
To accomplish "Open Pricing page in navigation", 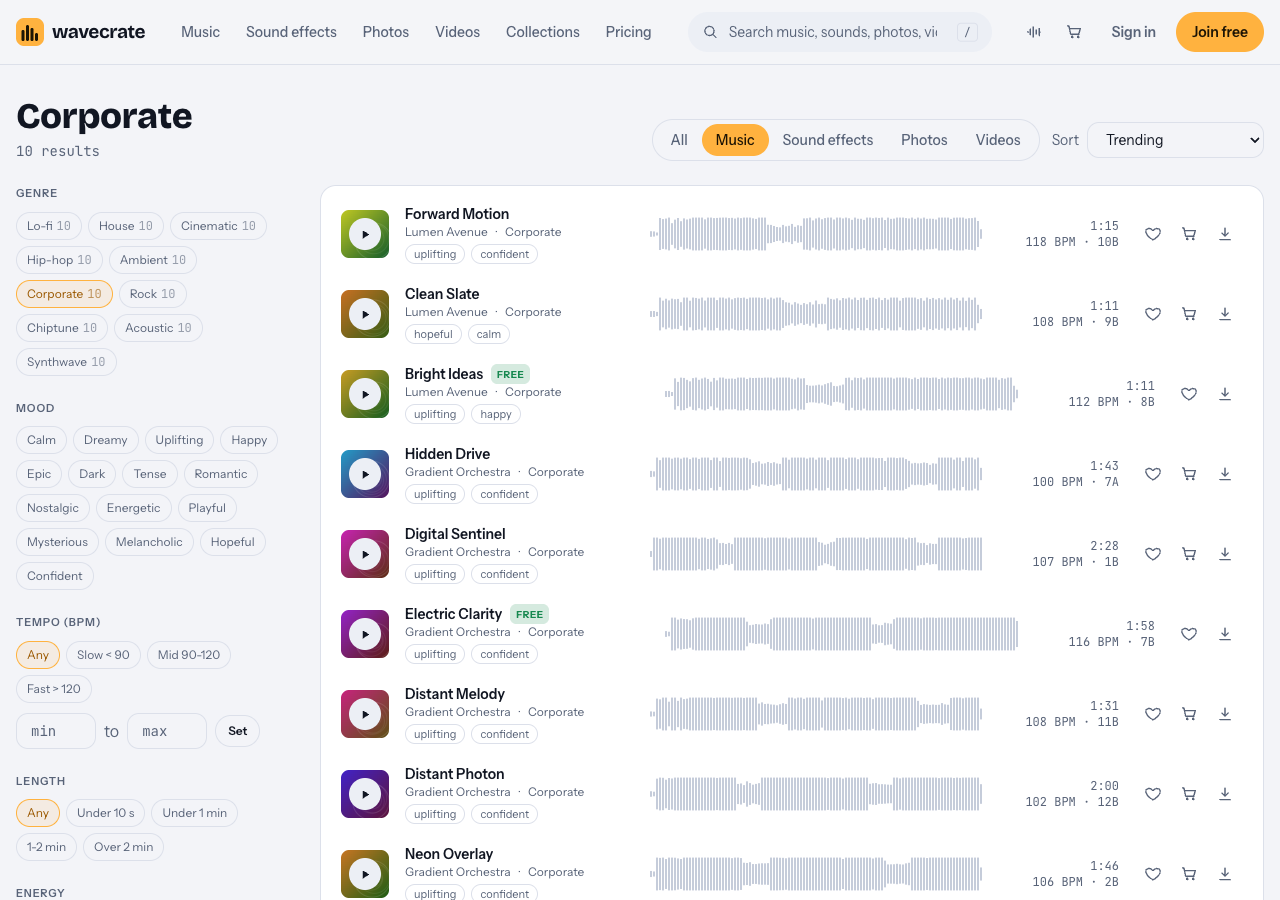I will [x=628, y=32].
